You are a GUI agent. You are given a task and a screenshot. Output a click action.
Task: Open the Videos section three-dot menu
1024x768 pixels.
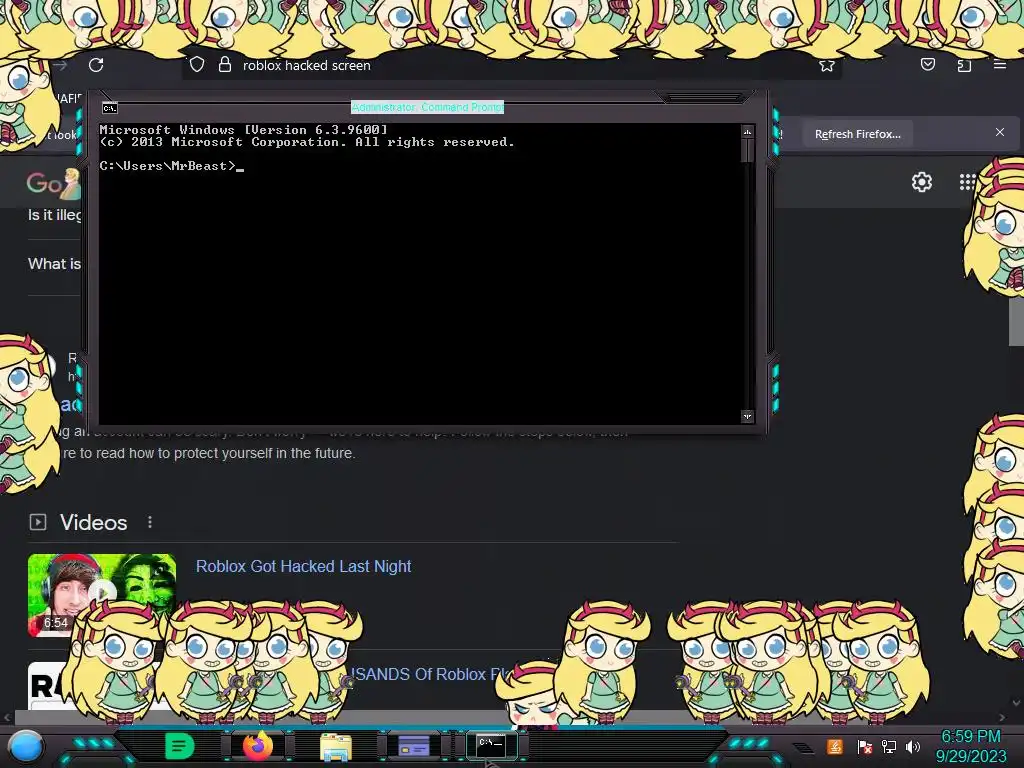pyautogui.click(x=150, y=522)
